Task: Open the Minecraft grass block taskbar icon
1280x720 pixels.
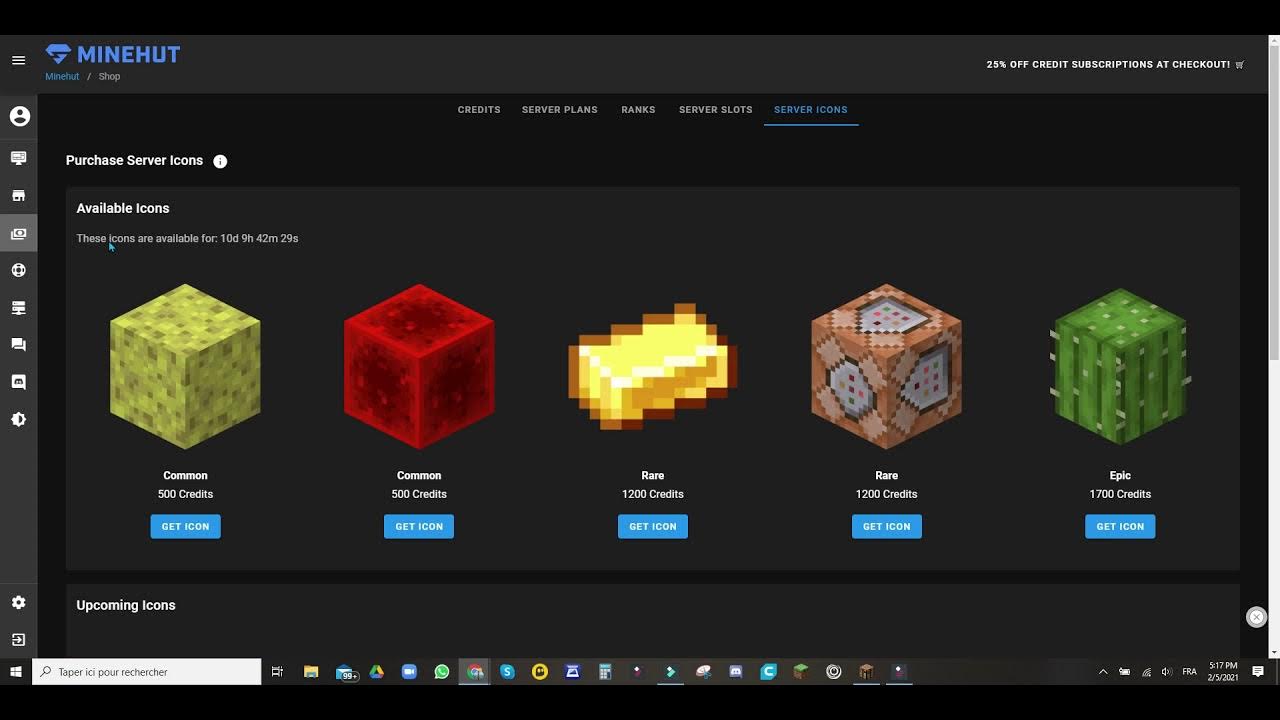Action: tap(801, 672)
